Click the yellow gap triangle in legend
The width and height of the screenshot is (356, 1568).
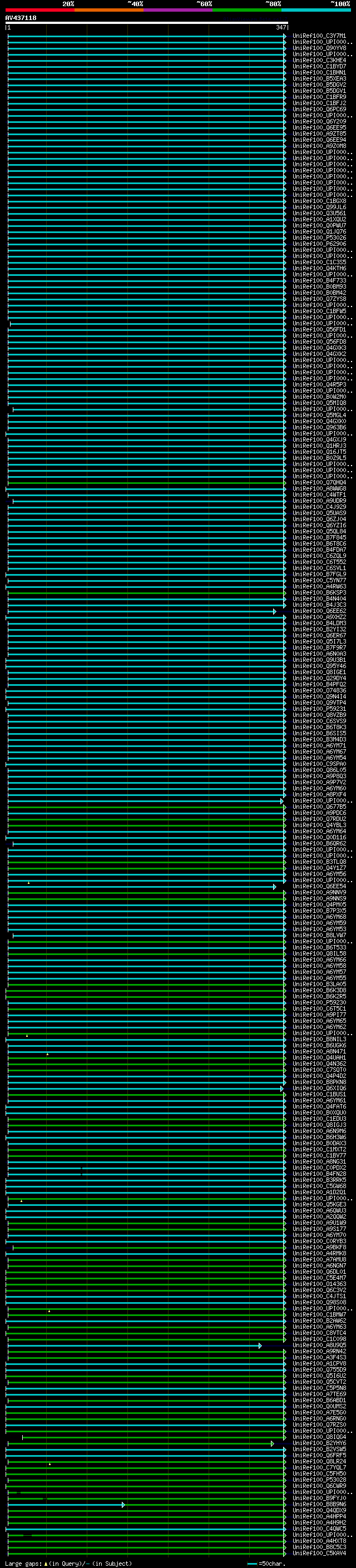tap(46, 1564)
